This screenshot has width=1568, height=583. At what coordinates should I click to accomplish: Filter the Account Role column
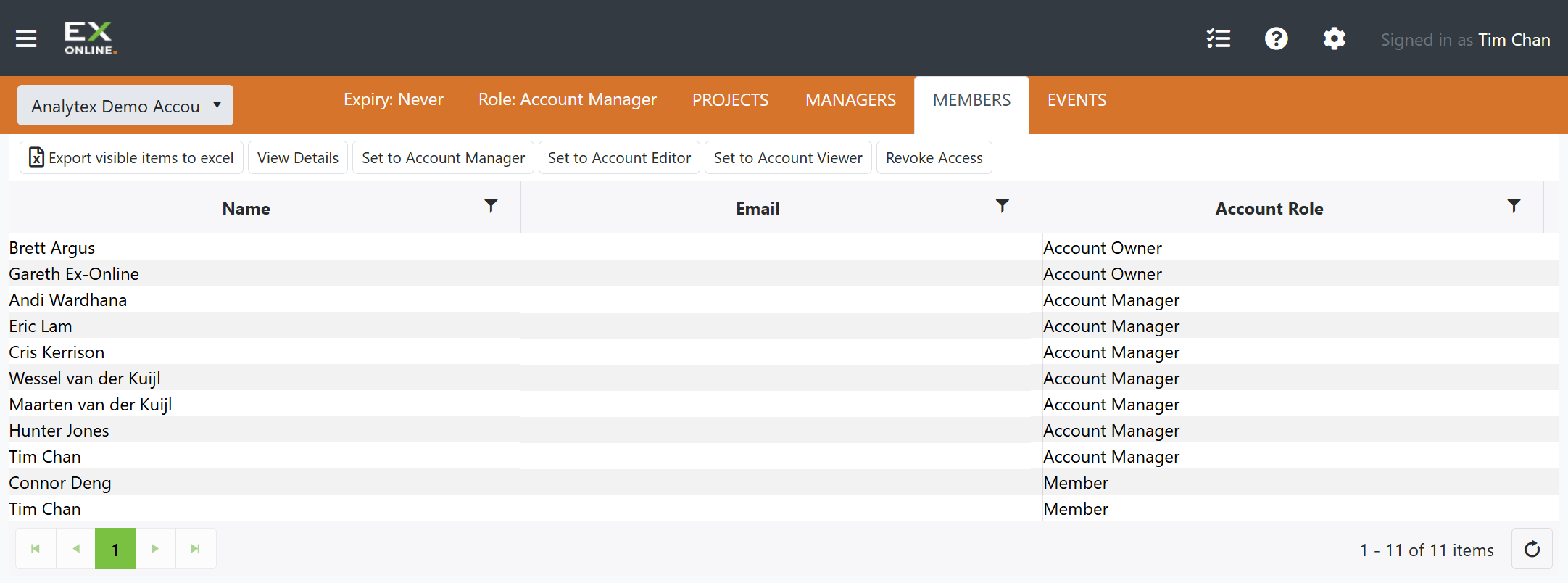point(1514,207)
